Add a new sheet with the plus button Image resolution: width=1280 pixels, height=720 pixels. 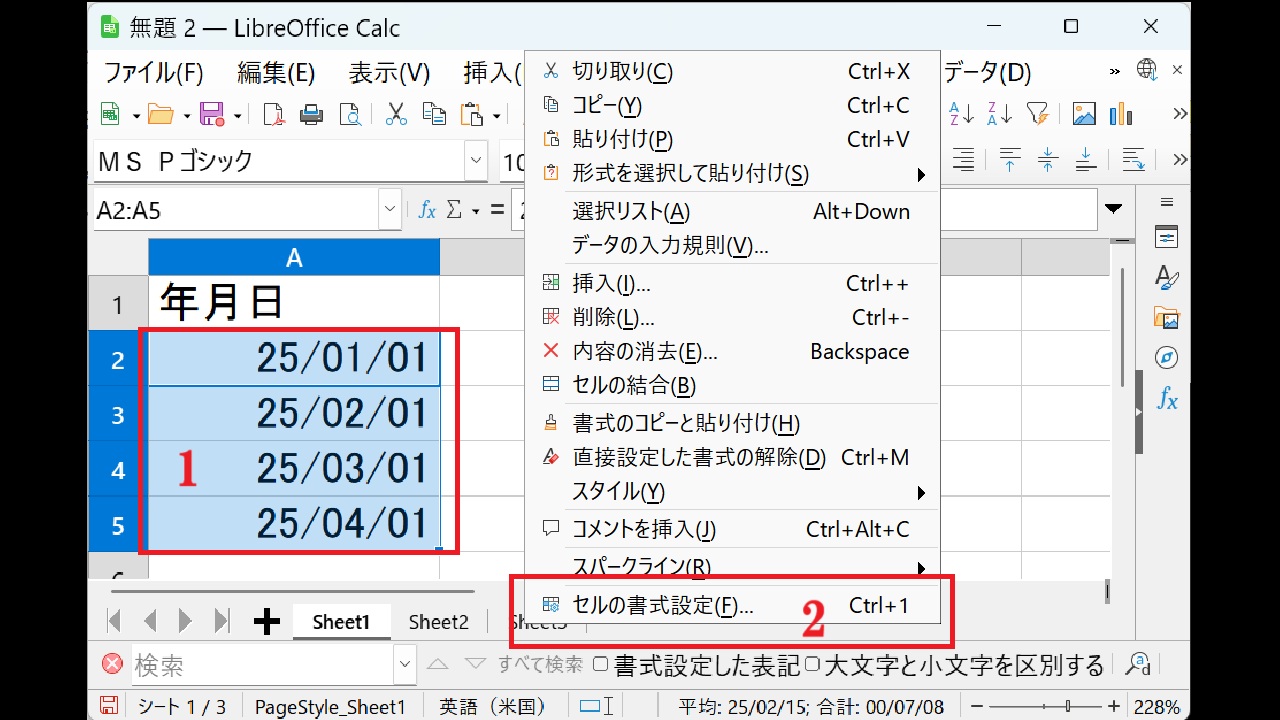click(266, 622)
